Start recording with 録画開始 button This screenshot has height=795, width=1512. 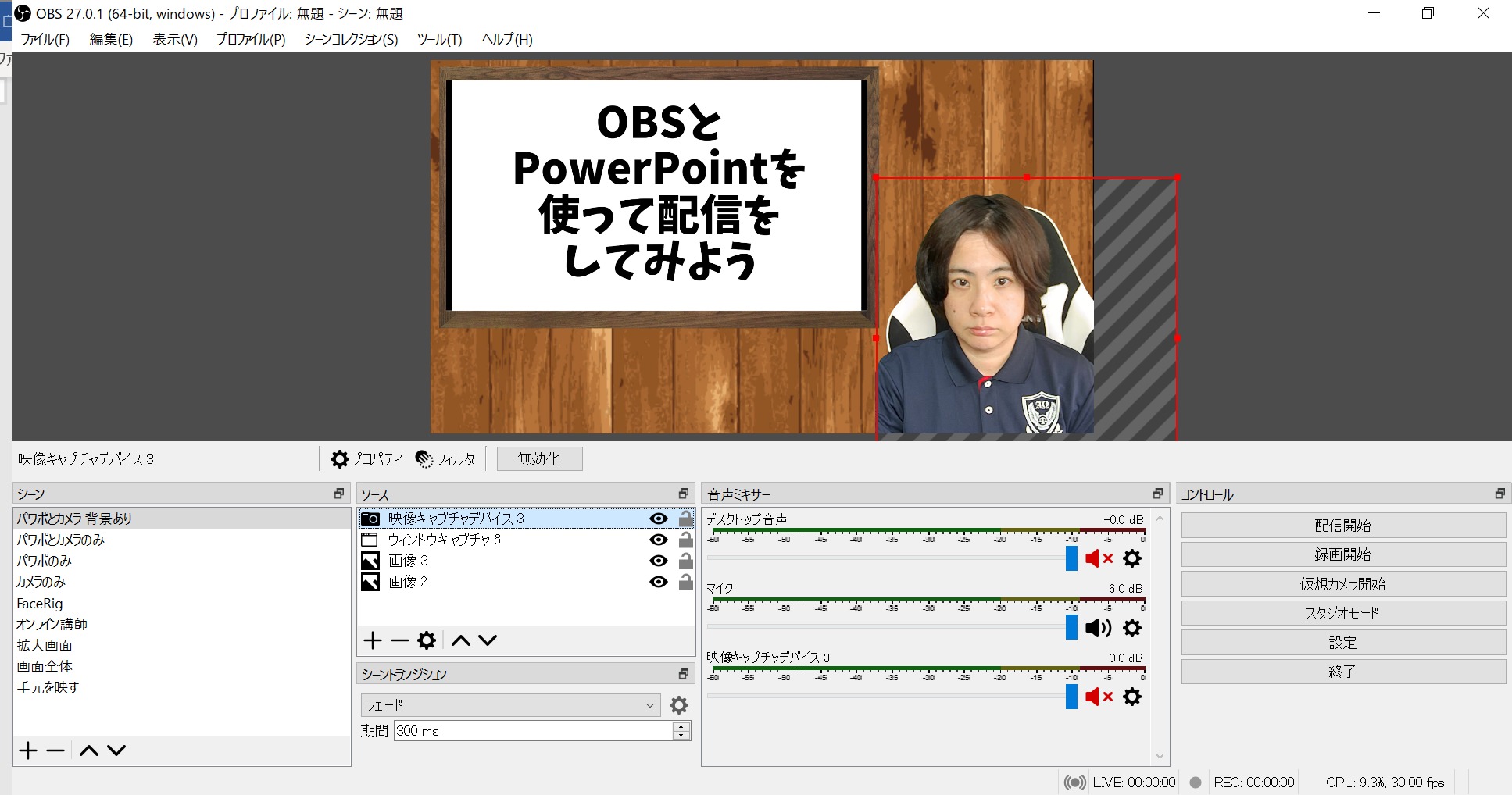click(1343, 554)
